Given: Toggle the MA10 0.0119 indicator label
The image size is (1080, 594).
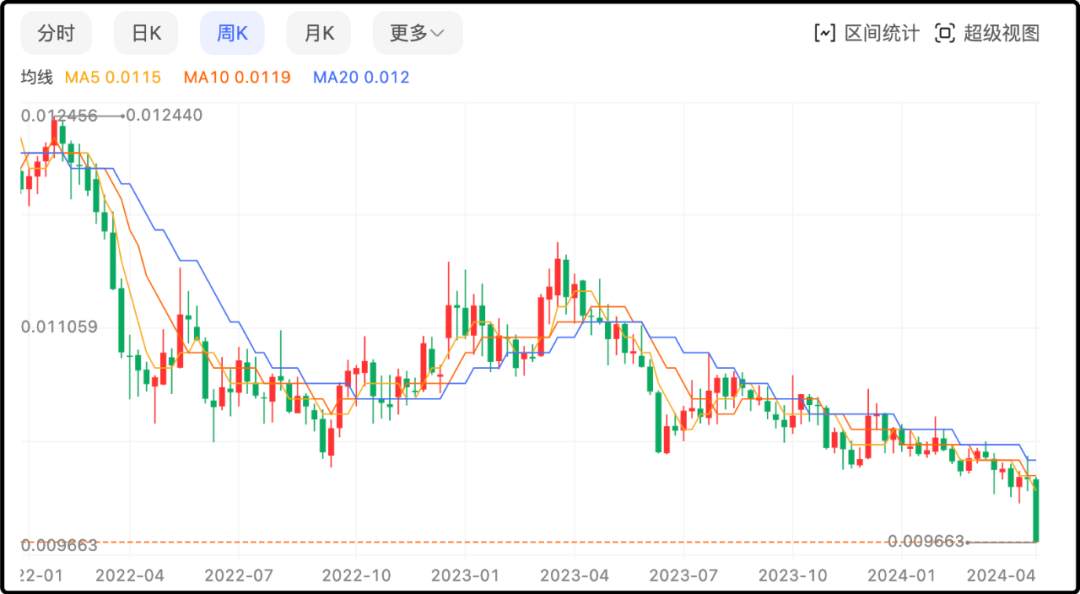Looking at the screenshot, I should 237,77.
